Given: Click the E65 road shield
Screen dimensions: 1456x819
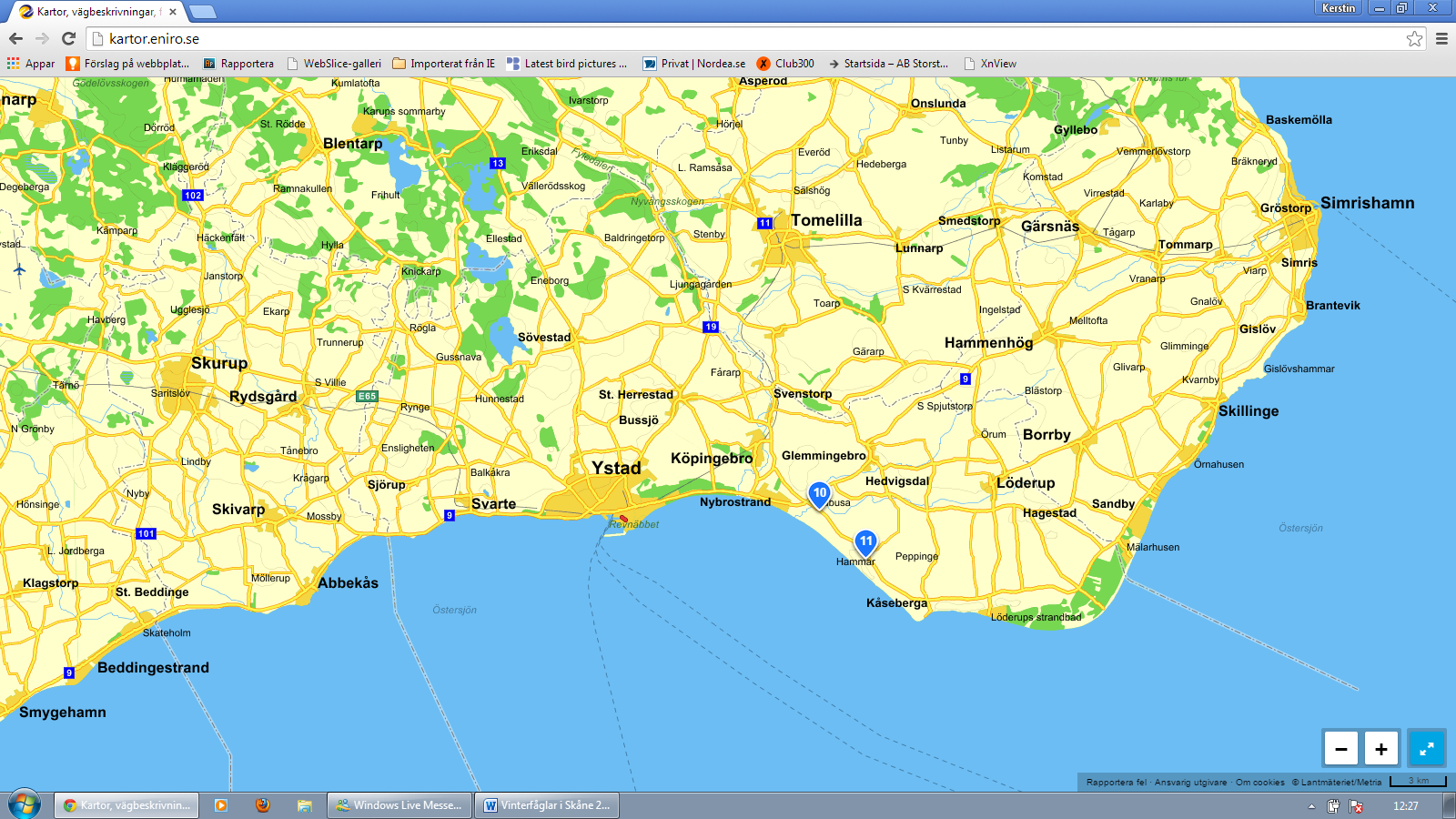Looking at the screenshot, I should [367, 396].
